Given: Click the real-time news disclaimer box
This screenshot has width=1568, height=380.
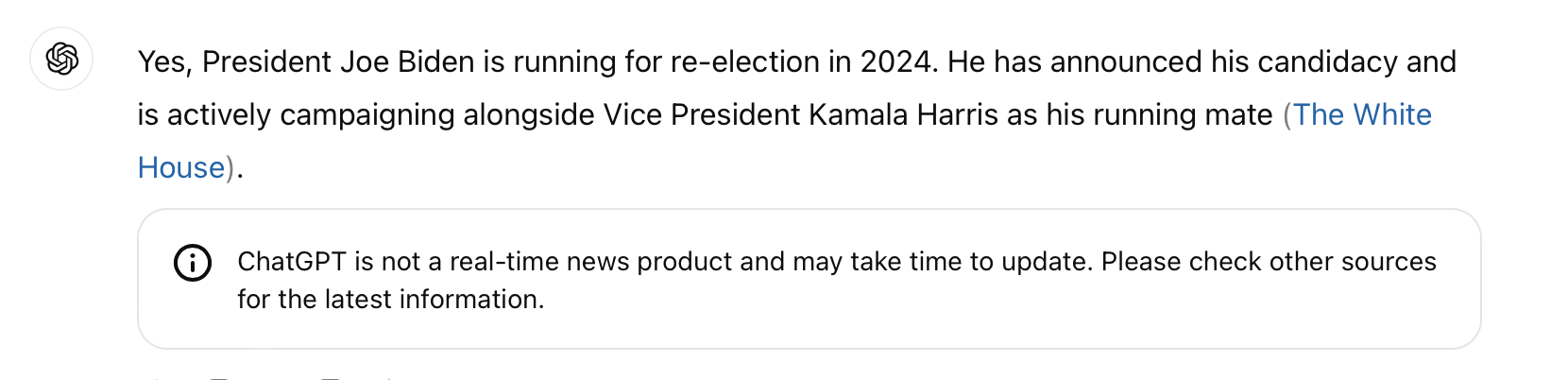Looking at the screenshot, I should (809, 279).
